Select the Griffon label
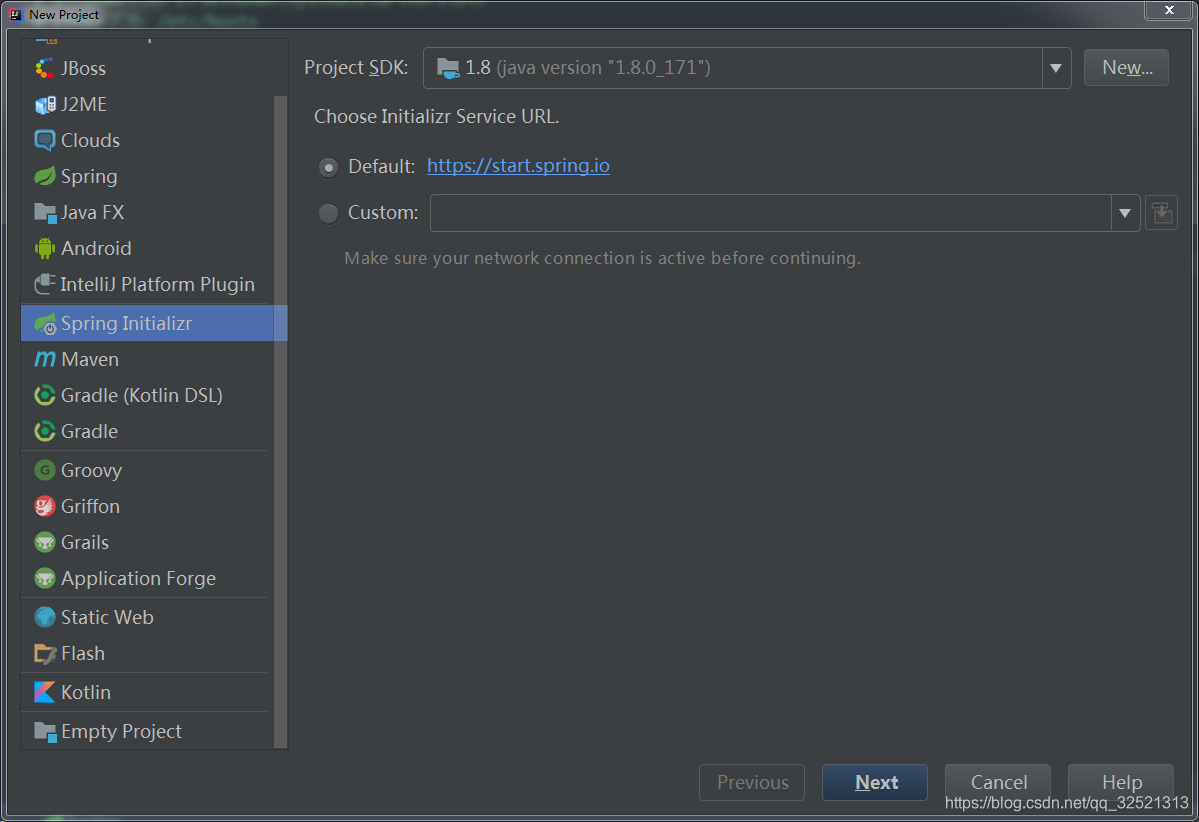The height and width of the screenshot is (822, 1199). click(90, 505)
